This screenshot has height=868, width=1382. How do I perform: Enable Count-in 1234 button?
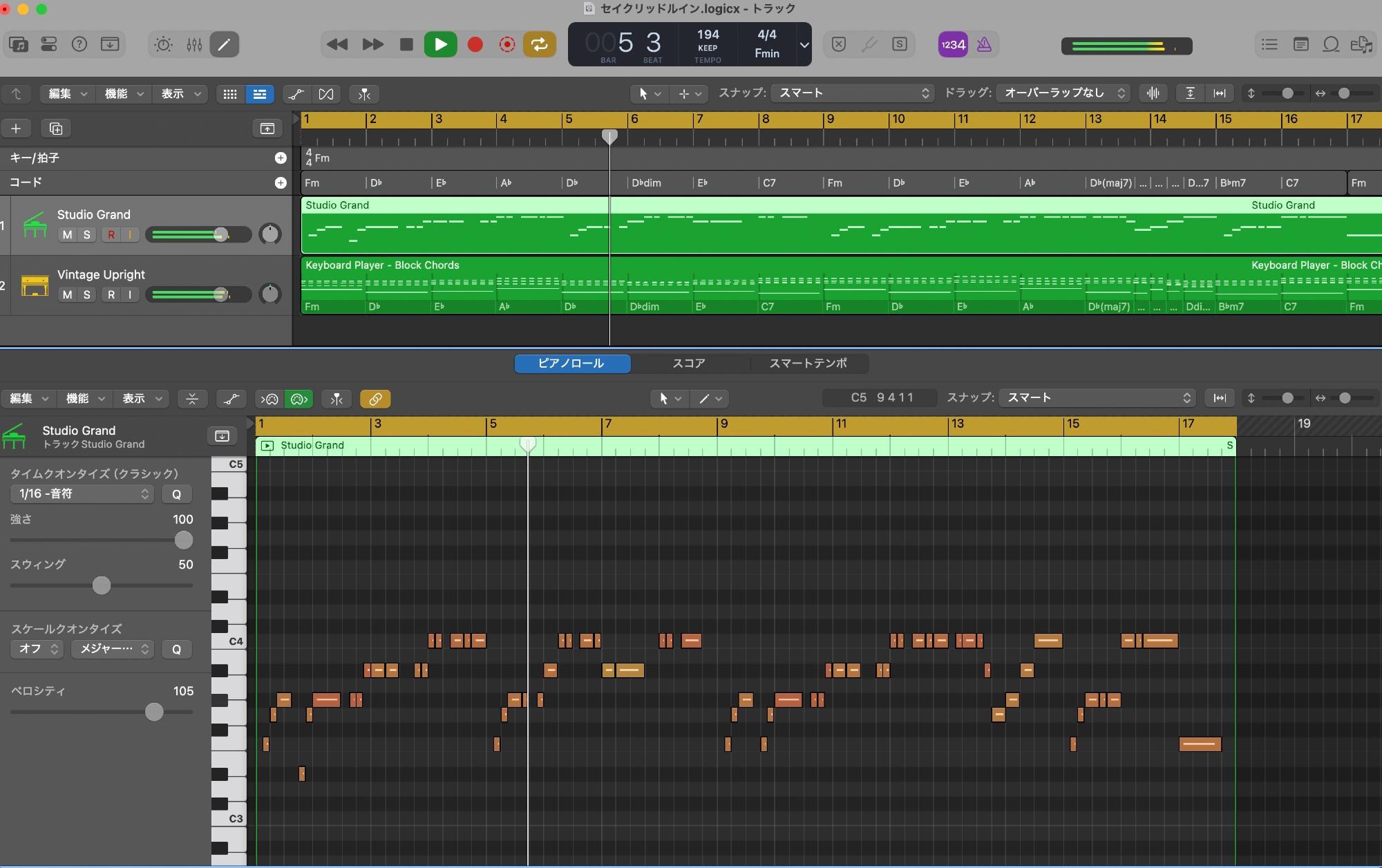(x=952, y=45)
